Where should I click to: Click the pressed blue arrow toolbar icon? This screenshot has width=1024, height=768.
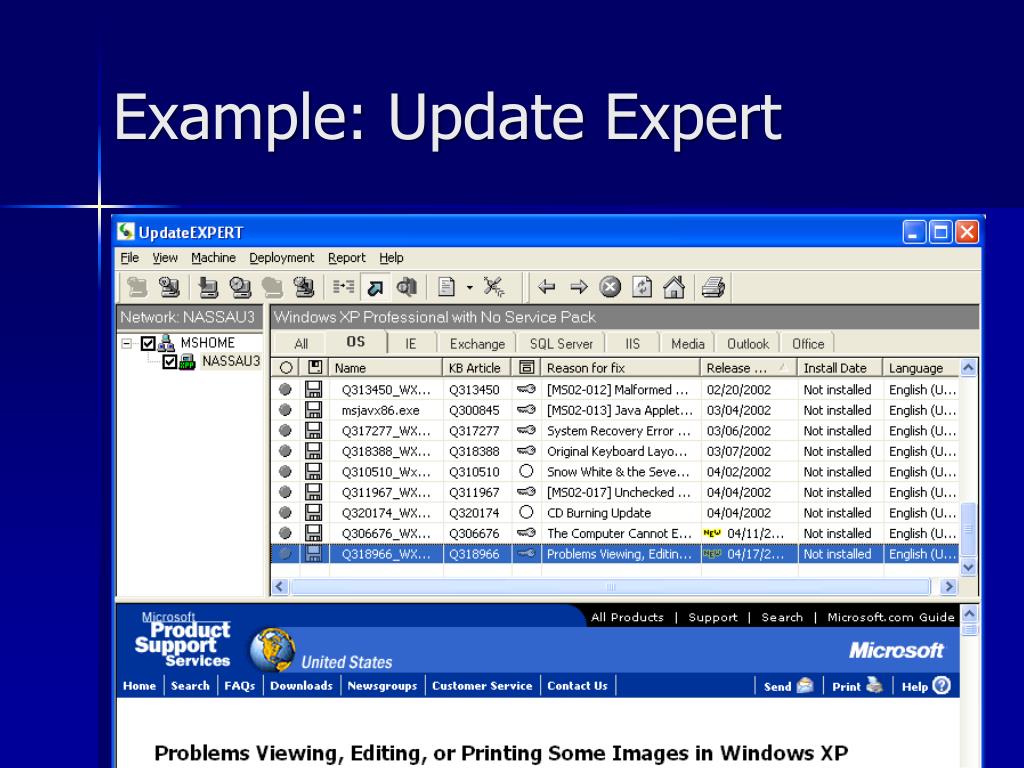376,287
